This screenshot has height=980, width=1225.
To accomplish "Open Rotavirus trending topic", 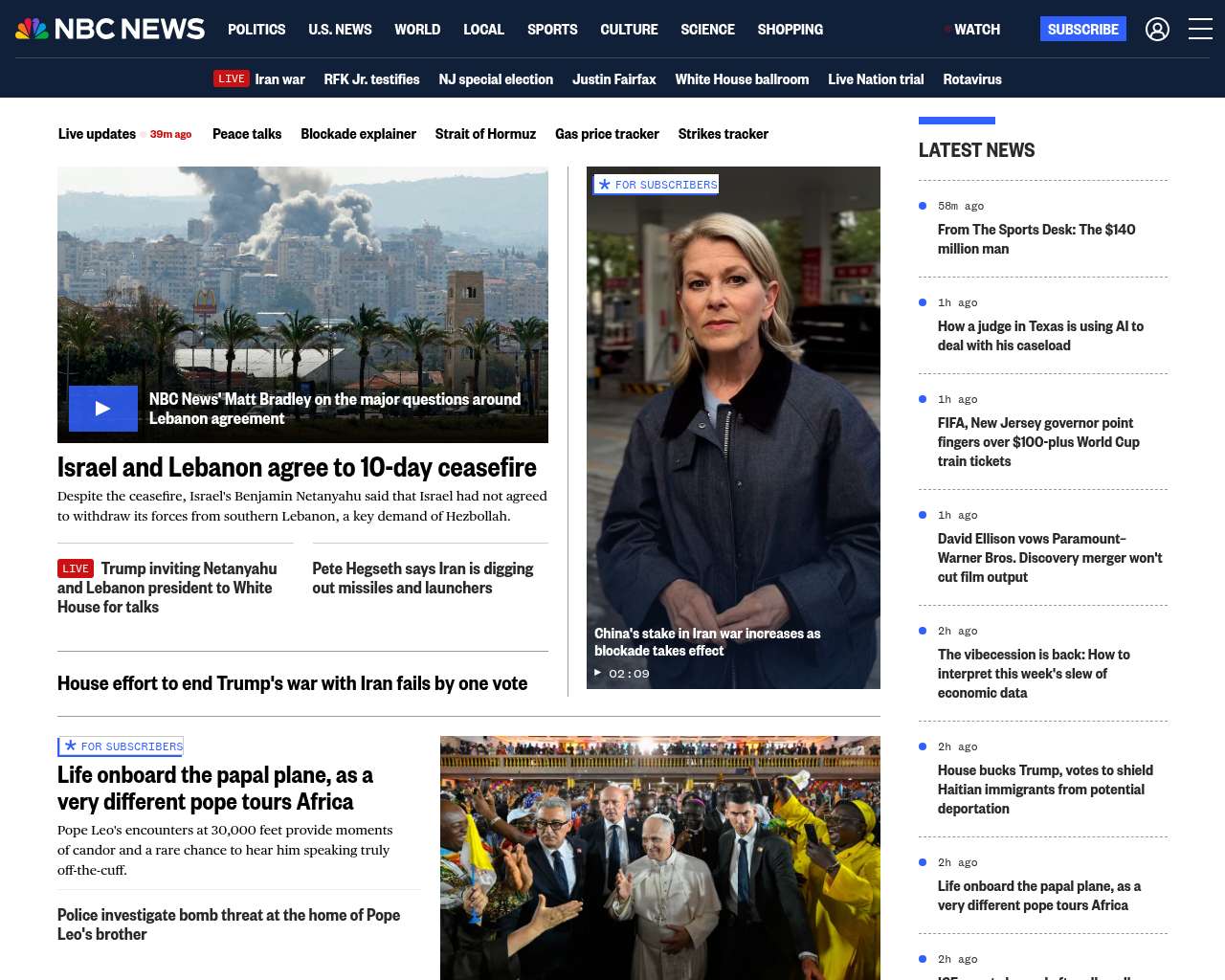I will pos(971,79).
